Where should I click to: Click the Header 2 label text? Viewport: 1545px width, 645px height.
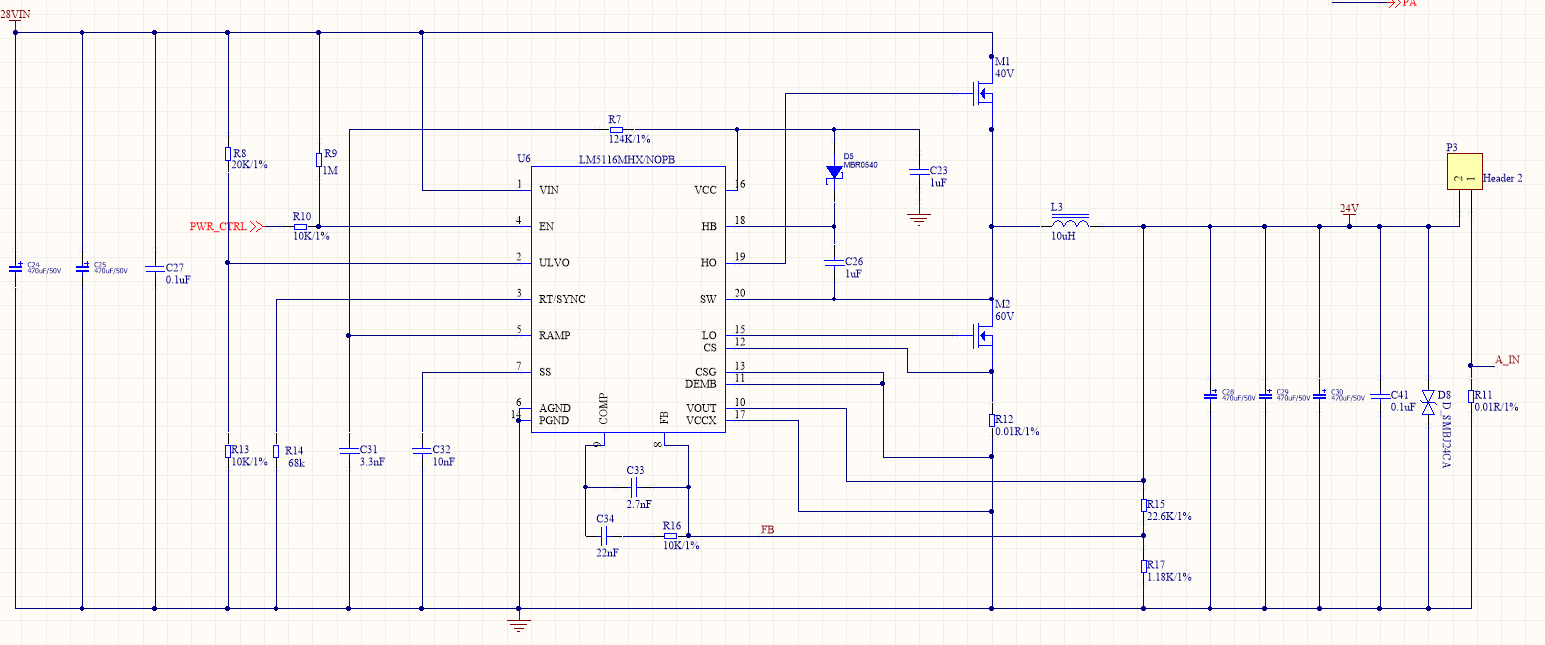pyautogui.click(x=1502, y=178)
